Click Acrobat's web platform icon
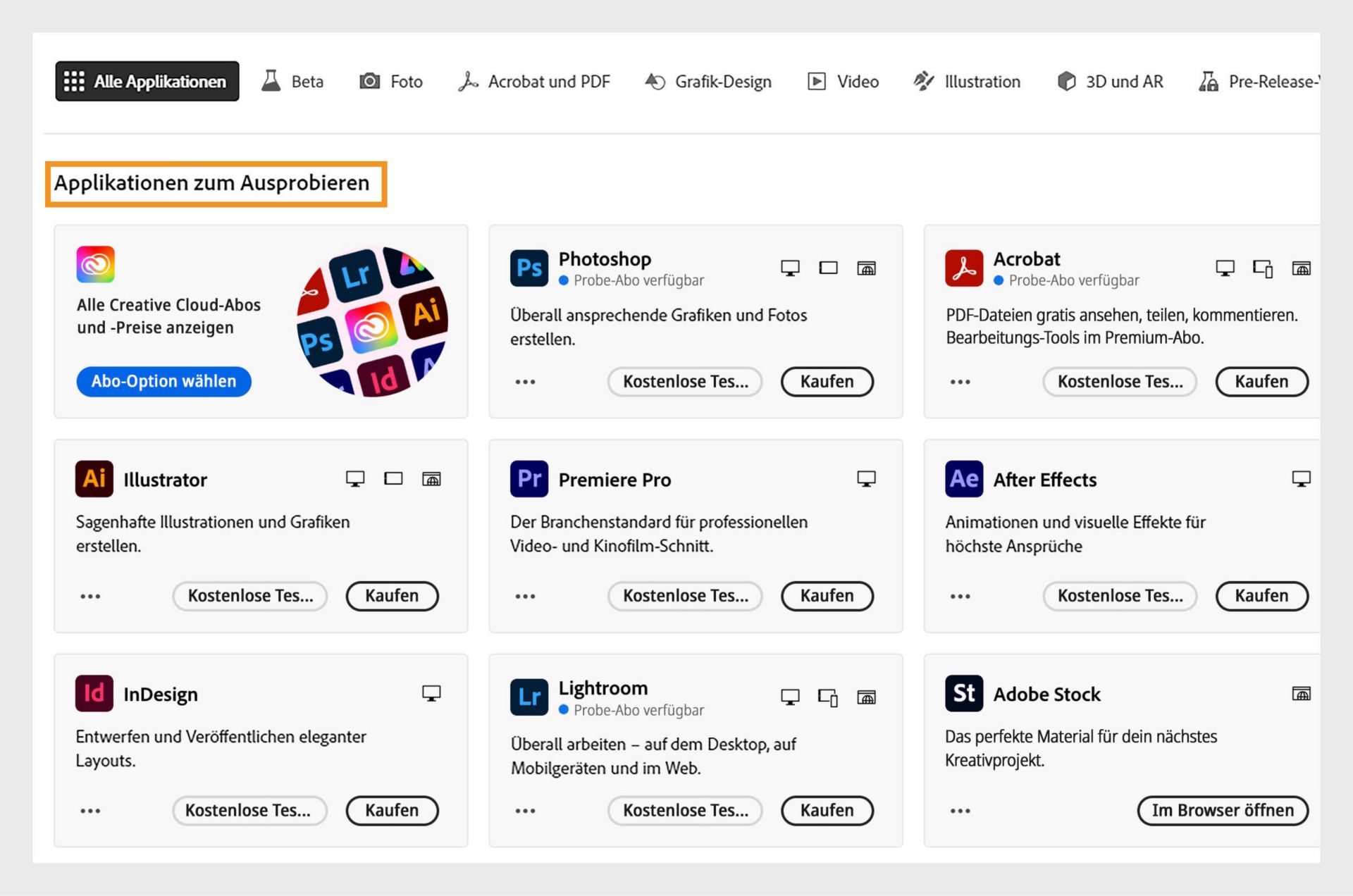The height and width of the screenshot is (896, 1353). tap(1301, 268)
